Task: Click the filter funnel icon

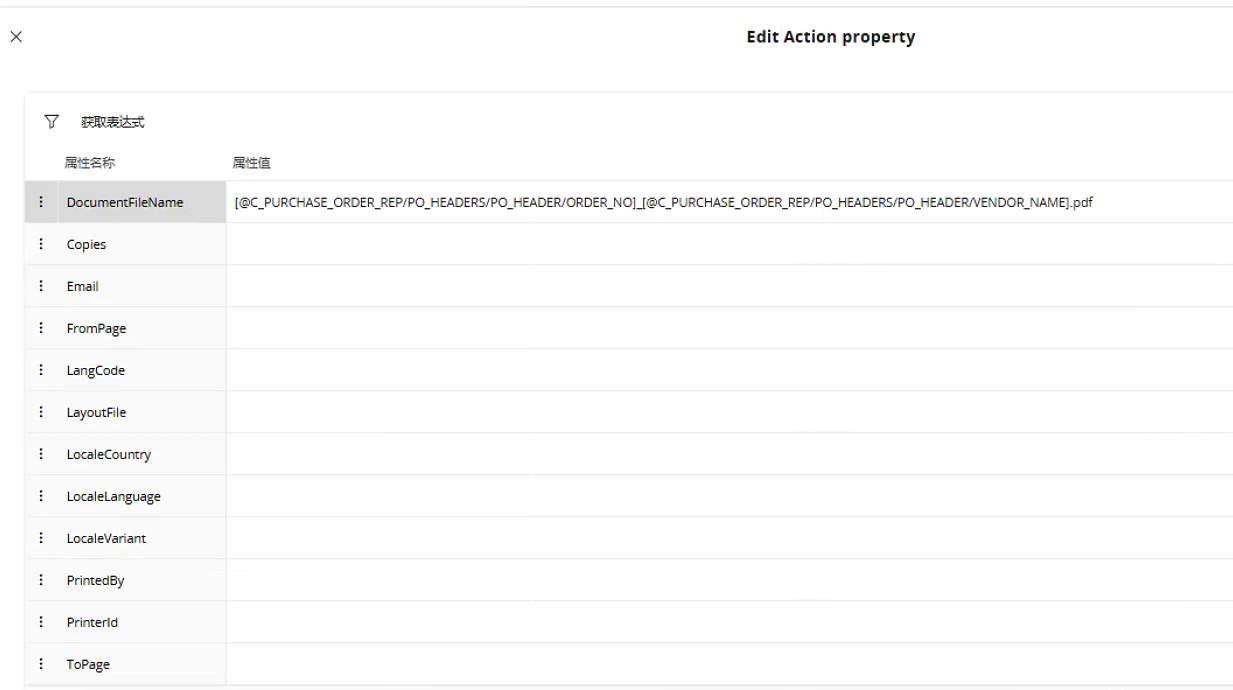Action: [52, 122]
